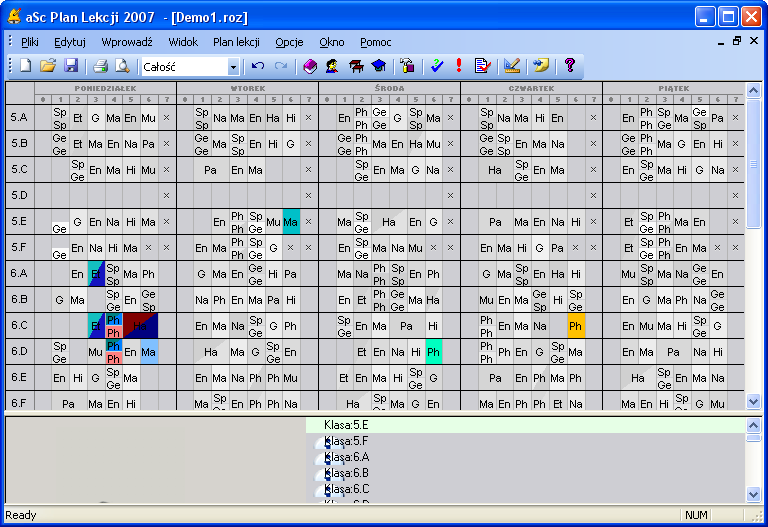Select orange Ph lesson in 6.C Thursday
Image resolution: width=768 pixels, height=527 pixels.
(x=576, y=326)
